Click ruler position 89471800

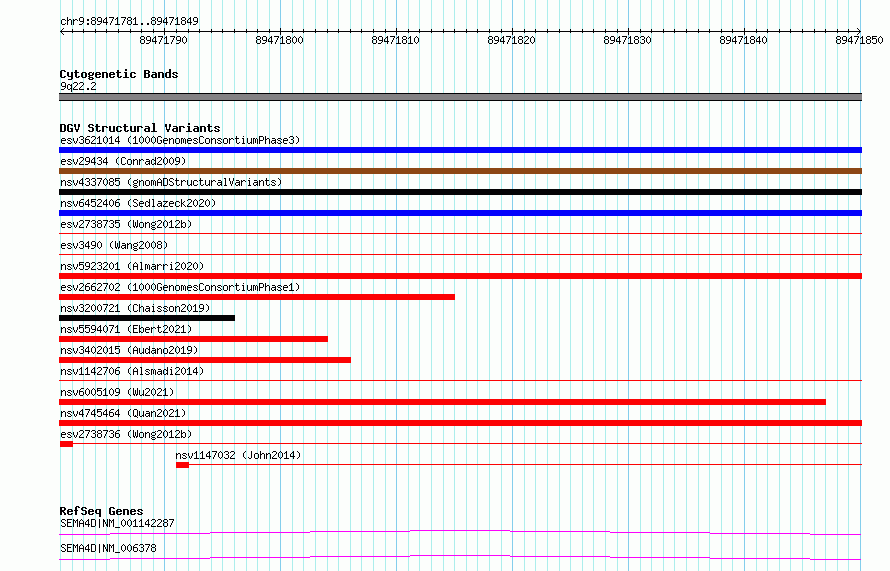click(279, 40)
